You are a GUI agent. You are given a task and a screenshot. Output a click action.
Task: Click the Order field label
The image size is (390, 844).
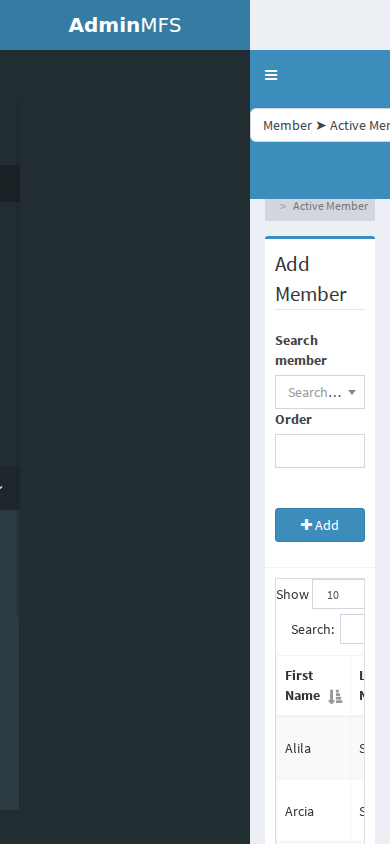(293, 419)
